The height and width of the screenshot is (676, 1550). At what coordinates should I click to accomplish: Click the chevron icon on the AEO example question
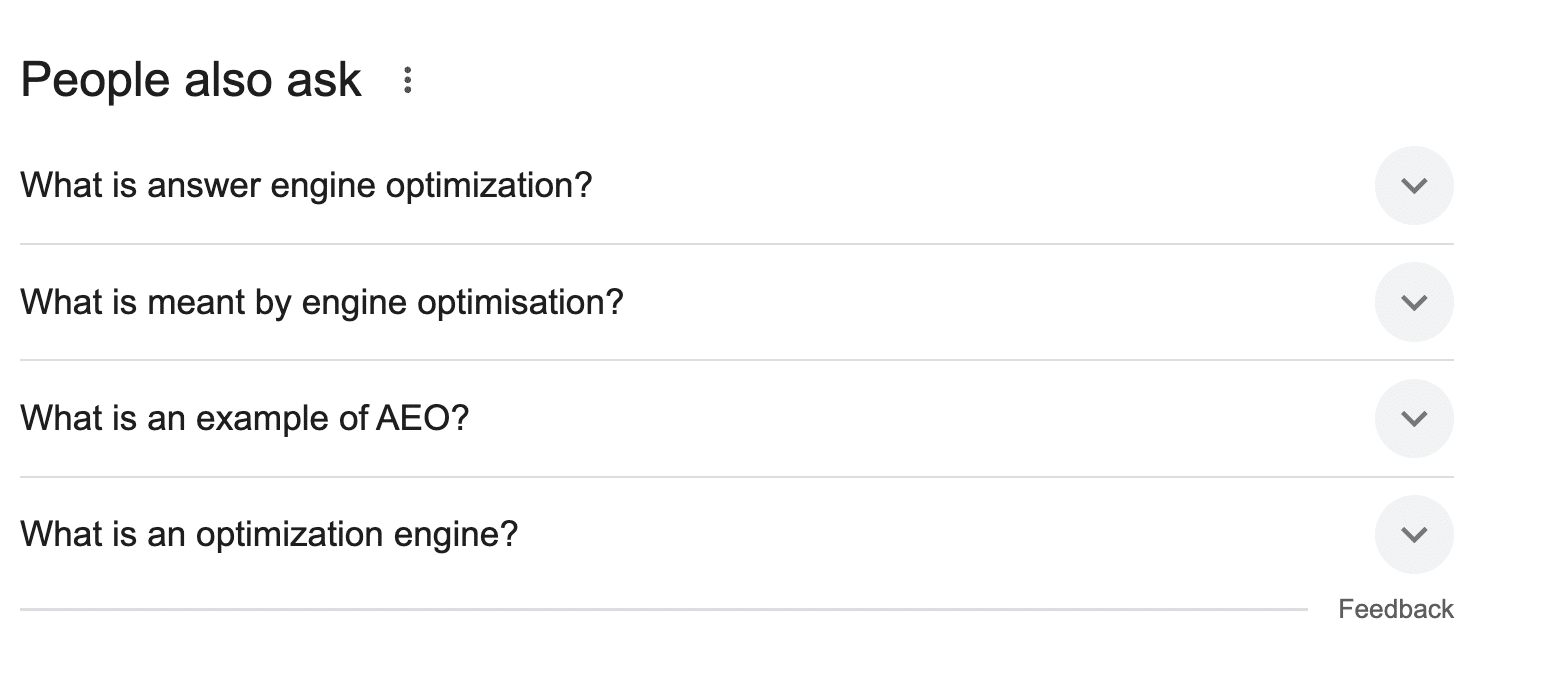pyautogui.click(x=1414, y=419)
